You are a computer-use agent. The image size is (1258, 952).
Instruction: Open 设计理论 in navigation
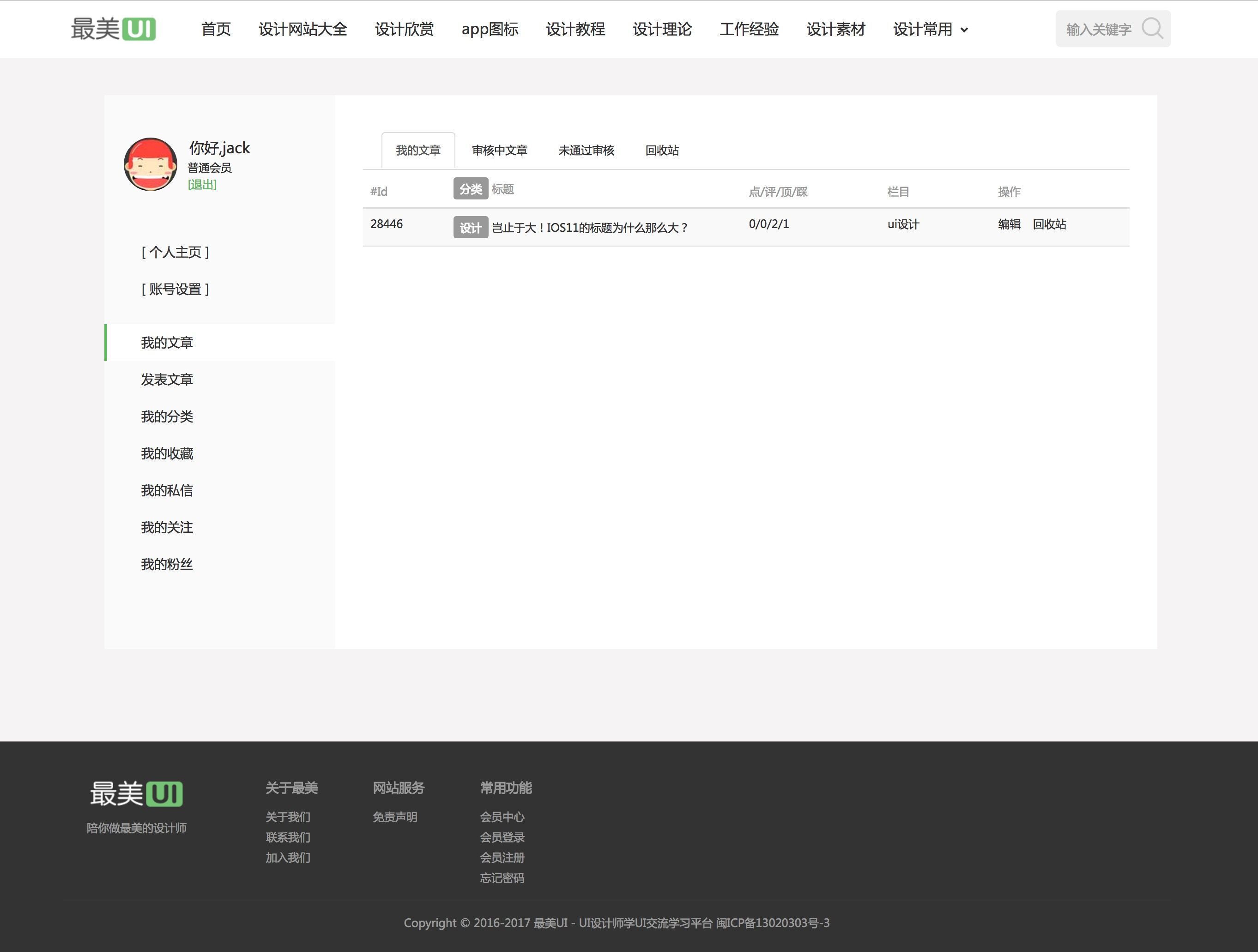663,29
